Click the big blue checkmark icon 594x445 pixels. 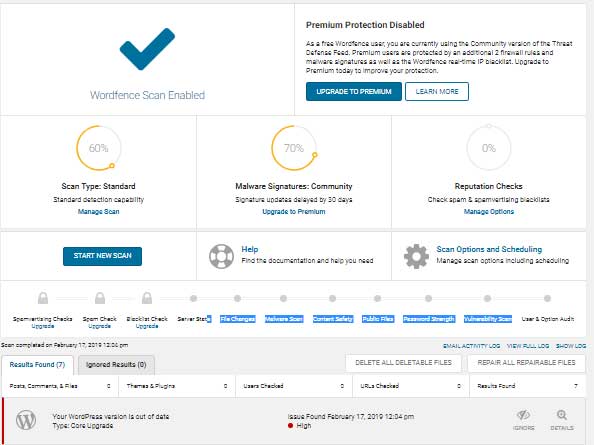[x=147, y=49]
